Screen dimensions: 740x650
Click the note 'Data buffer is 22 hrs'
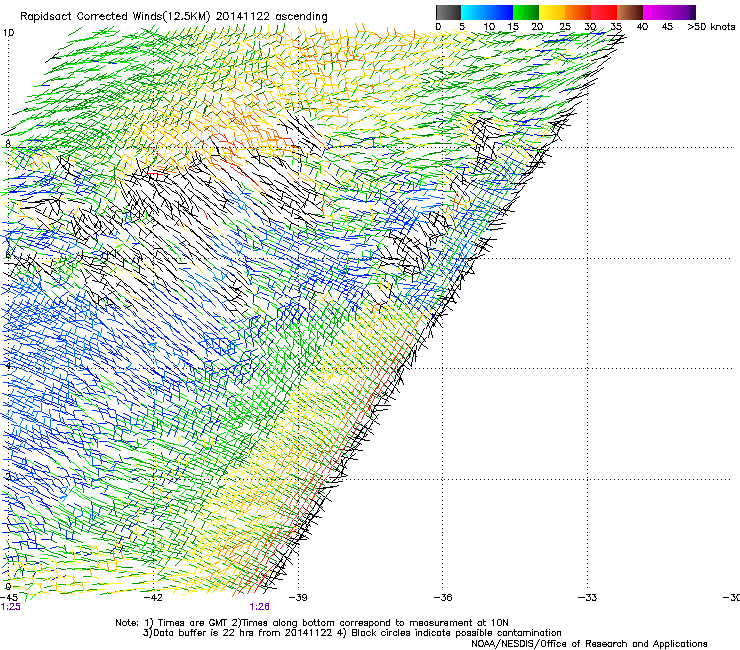(204, 633)
